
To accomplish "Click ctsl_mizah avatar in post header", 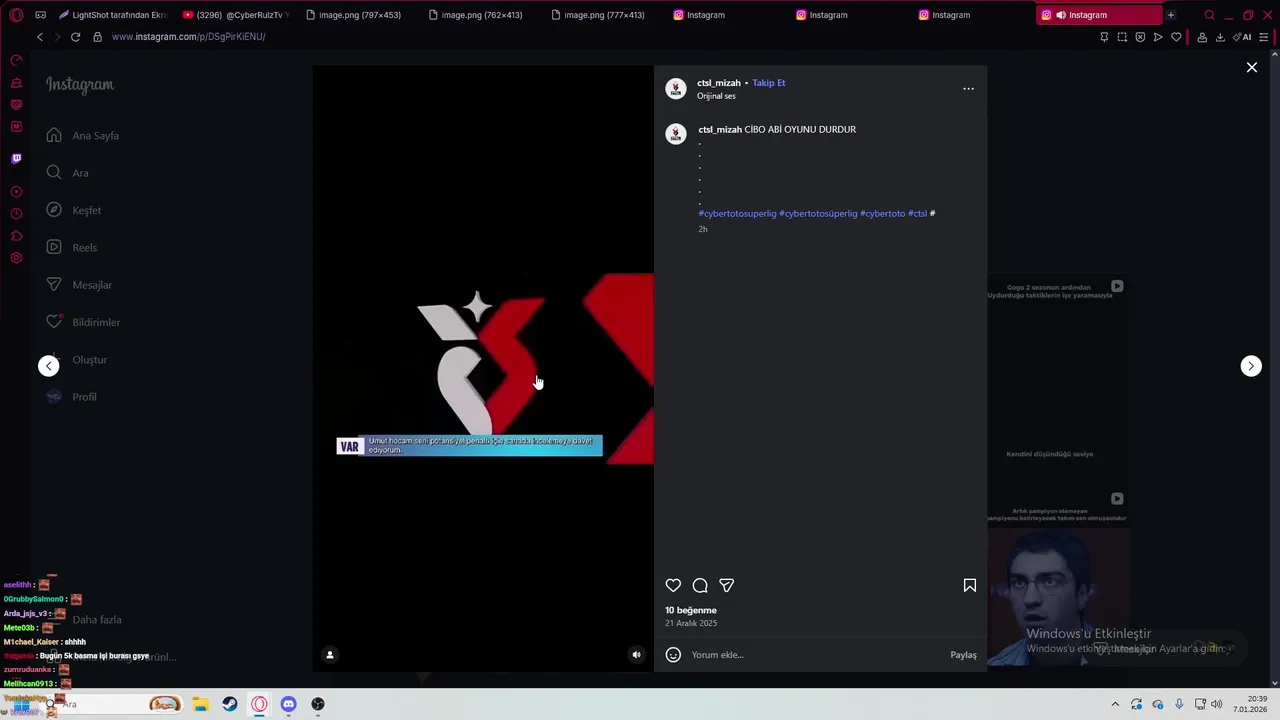I will pyautogui.click(x=676, y=89).
